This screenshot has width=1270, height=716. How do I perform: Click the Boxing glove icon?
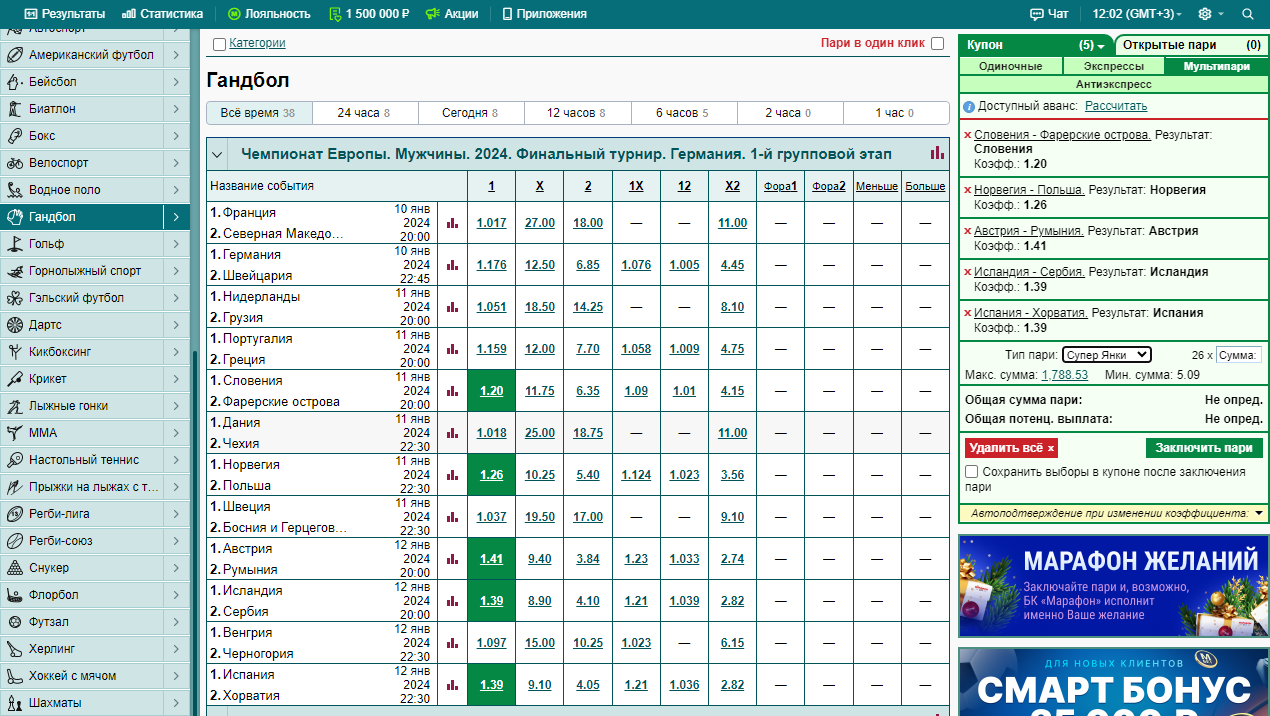click(x=14, y=136)
